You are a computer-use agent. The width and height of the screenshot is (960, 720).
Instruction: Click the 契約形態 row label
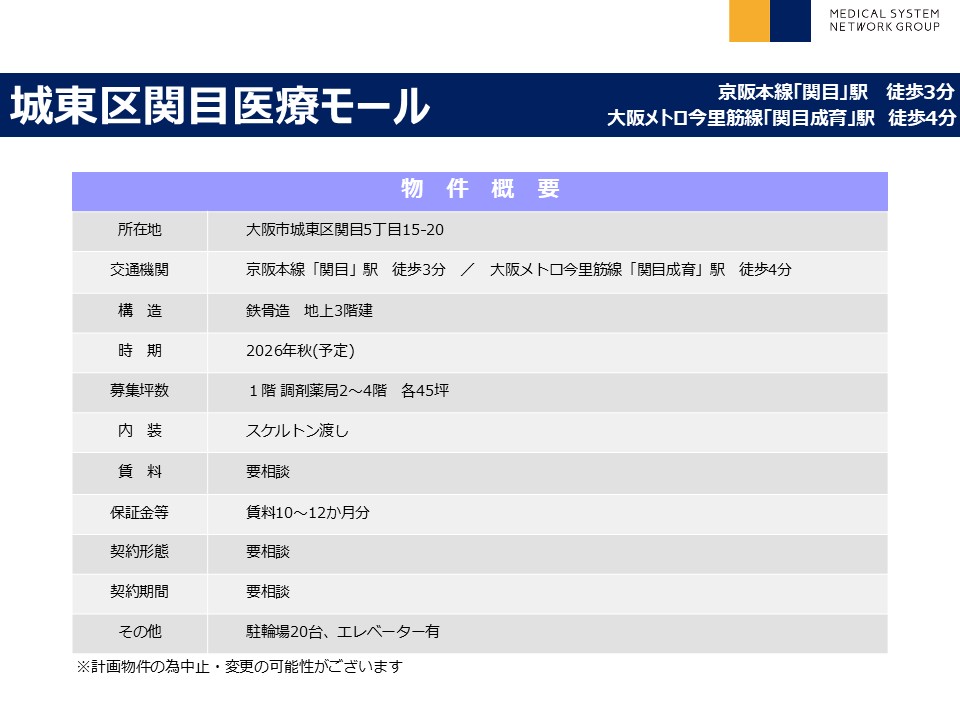point(140,552)
